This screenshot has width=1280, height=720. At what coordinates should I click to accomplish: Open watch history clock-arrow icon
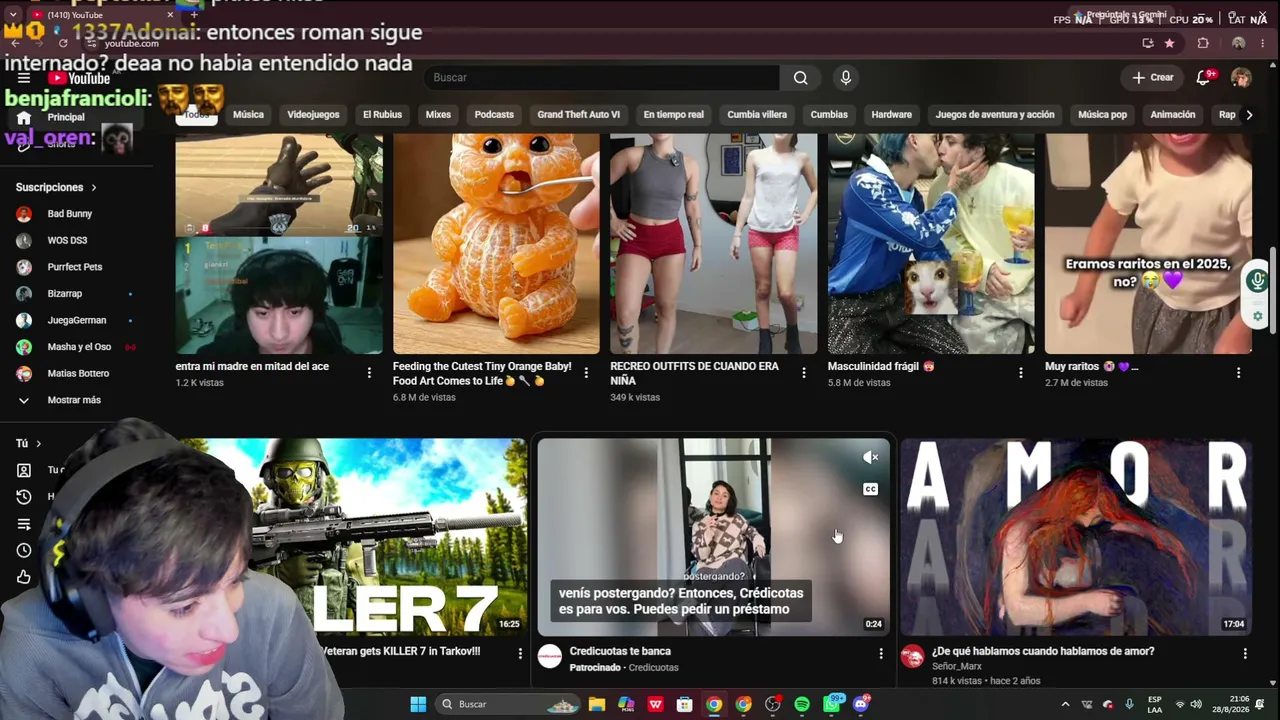[24, 497]
